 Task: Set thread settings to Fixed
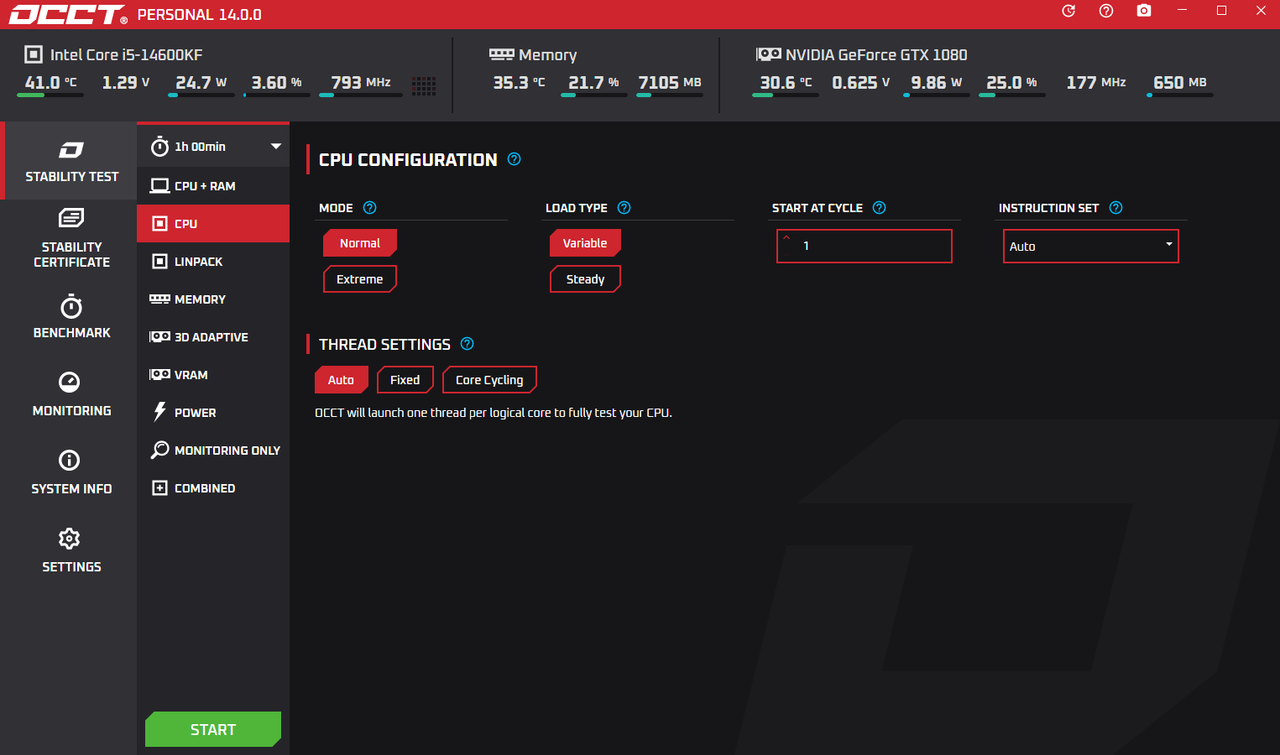[x=405, y=380]
